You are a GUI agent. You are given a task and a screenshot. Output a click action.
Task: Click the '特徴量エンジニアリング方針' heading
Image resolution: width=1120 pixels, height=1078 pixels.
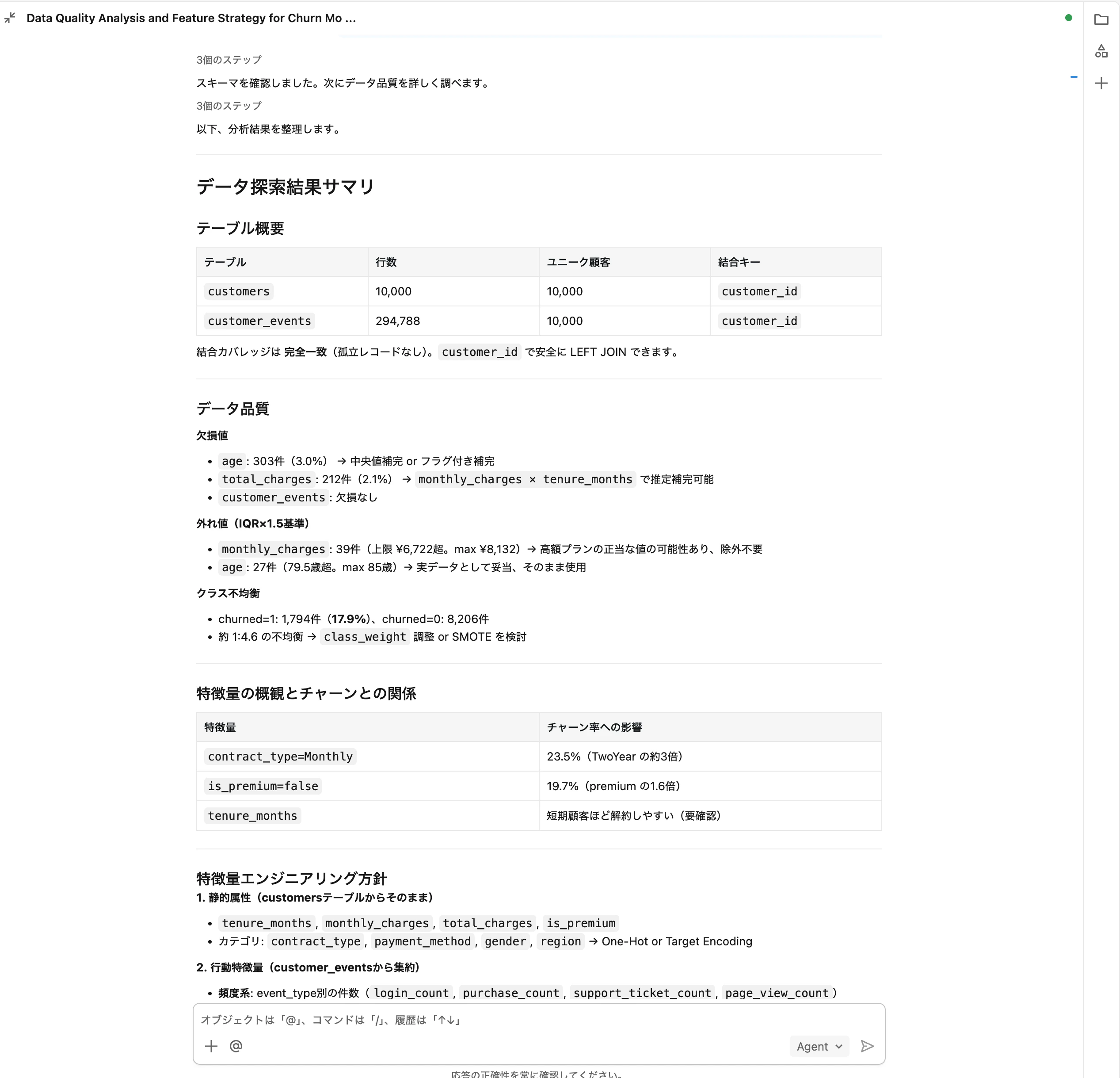[291, 879]
